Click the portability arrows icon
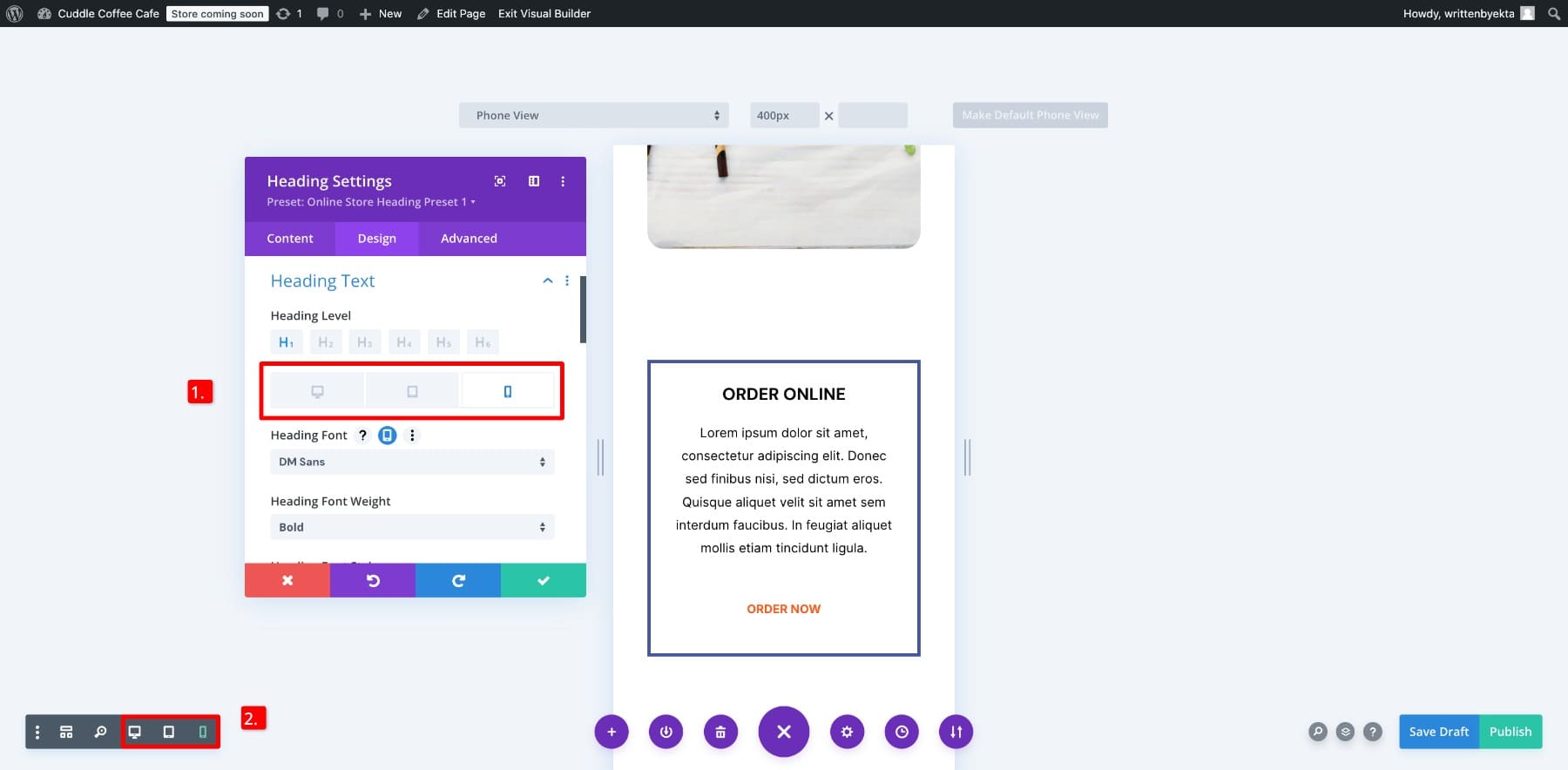 point(956,732)
